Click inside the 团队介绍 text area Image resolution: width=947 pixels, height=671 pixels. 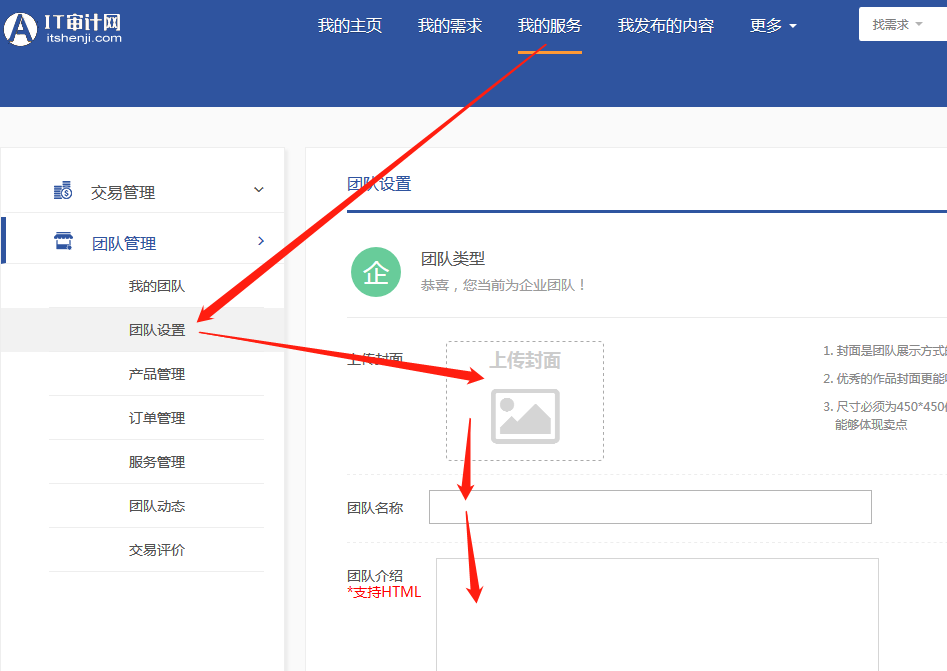pos(657,614)
